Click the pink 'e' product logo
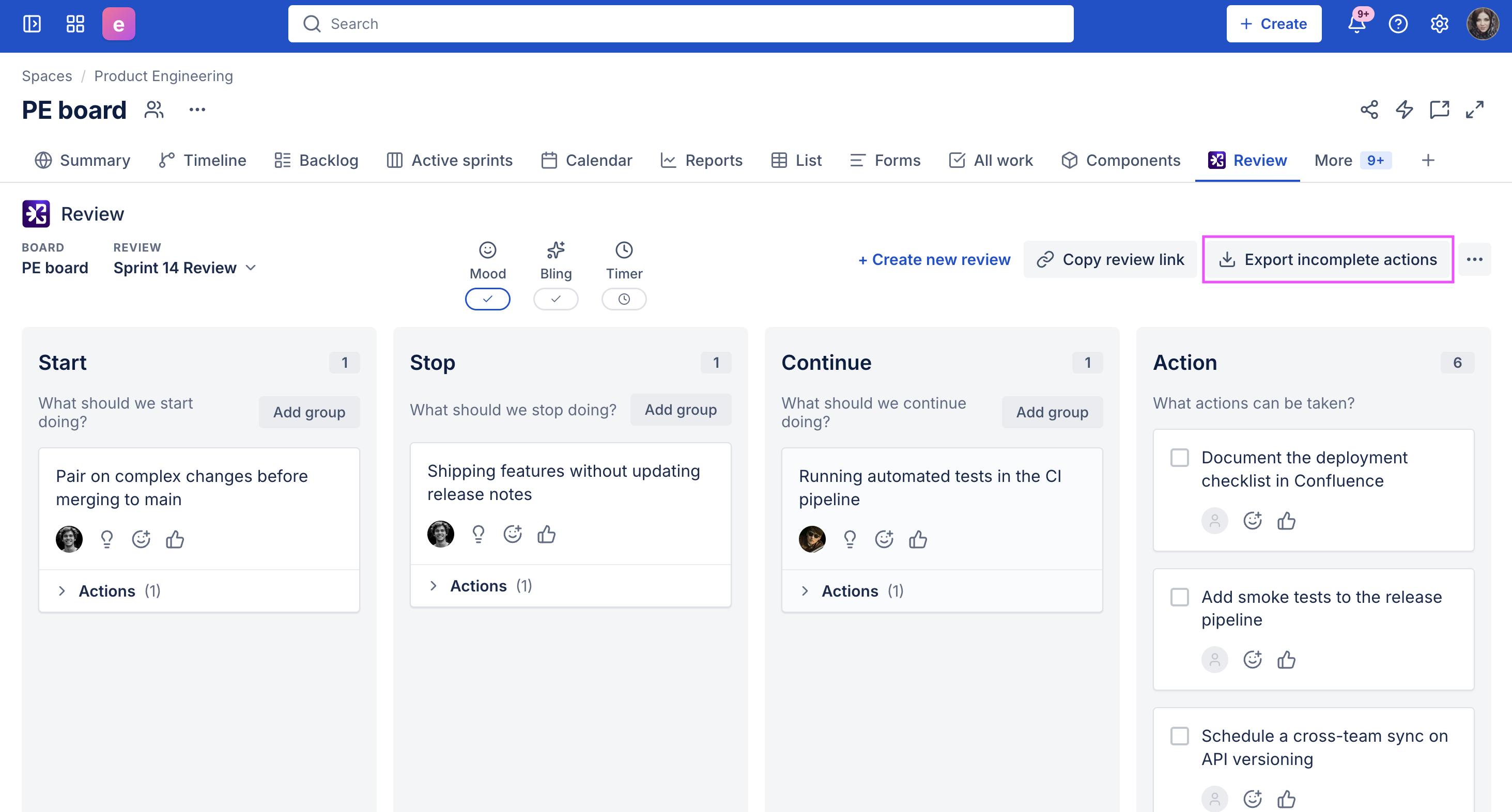 click(118, 24)
